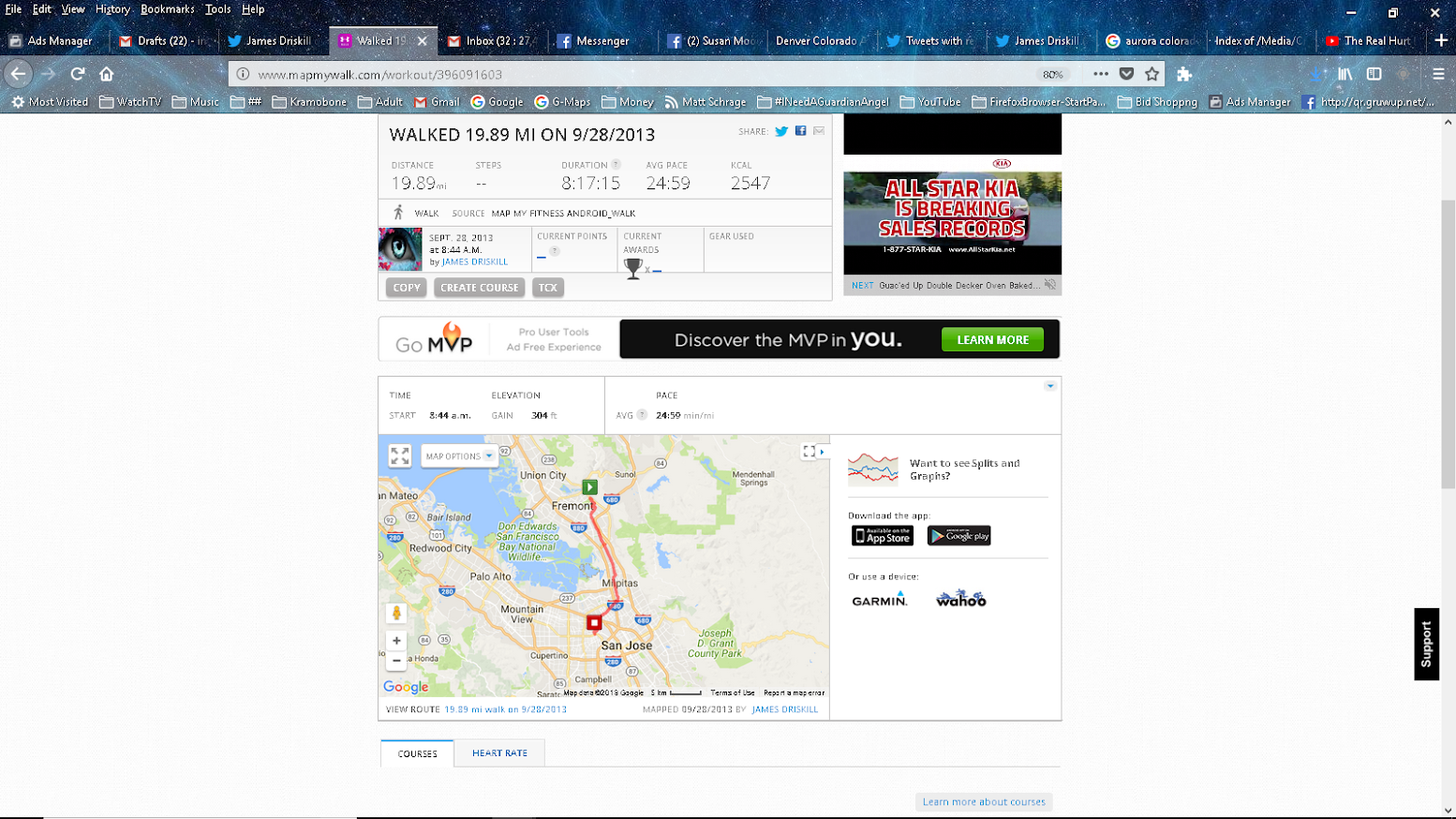Open the History menu
This screenshot has height=819, width=1456.
pos(112,9)
